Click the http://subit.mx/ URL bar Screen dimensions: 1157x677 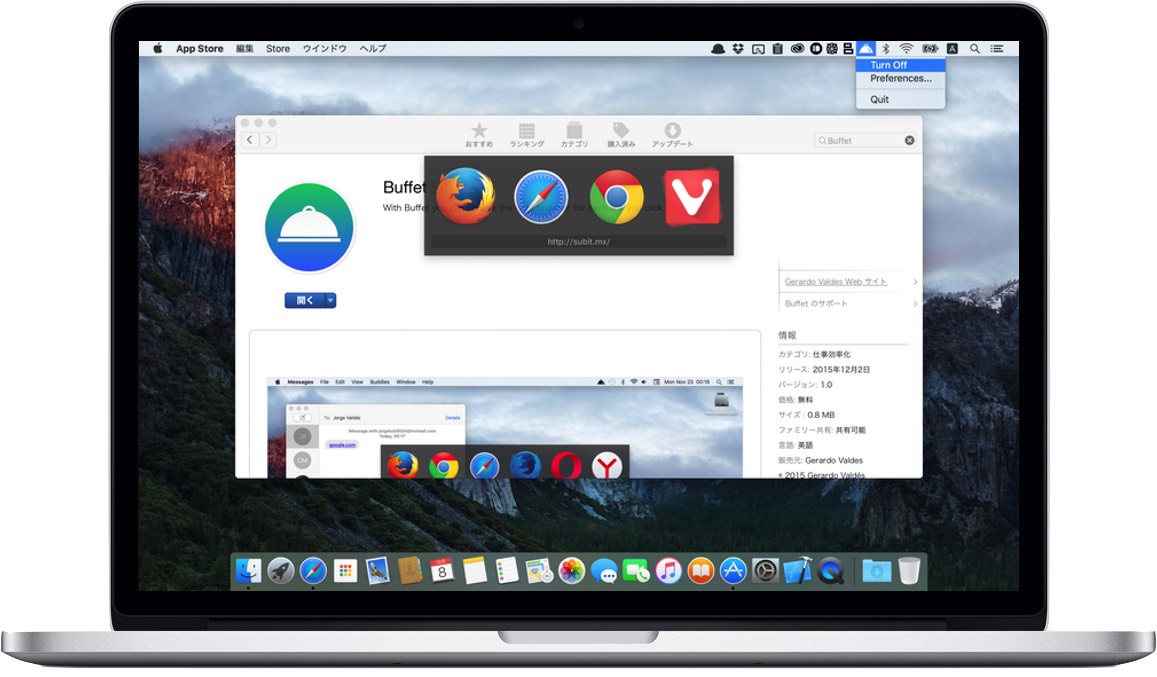coord(578,241)
